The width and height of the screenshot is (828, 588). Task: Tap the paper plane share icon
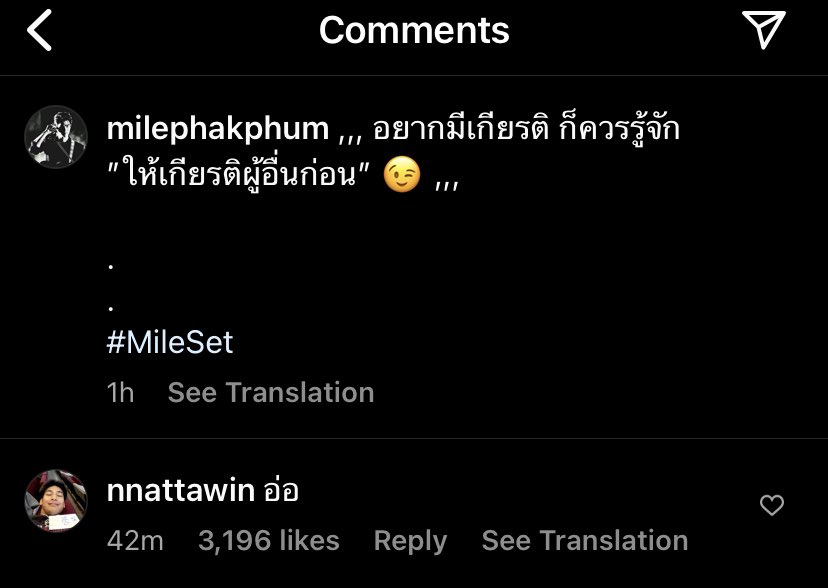[764, 30]
